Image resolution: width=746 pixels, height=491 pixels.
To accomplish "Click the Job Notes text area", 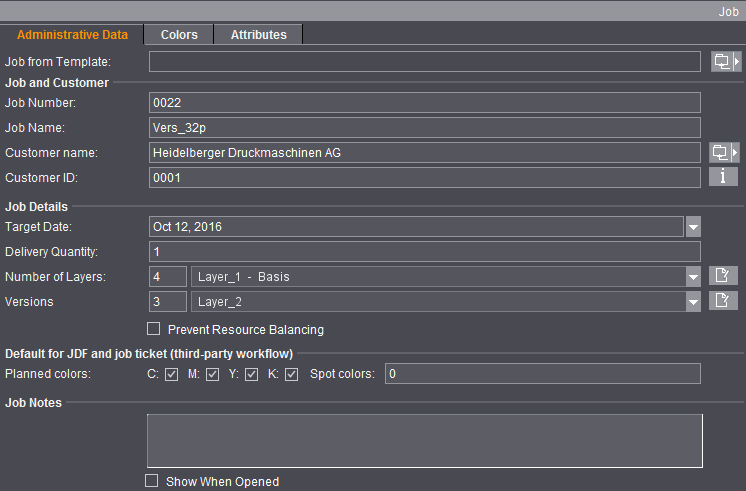I will [425, 440].
